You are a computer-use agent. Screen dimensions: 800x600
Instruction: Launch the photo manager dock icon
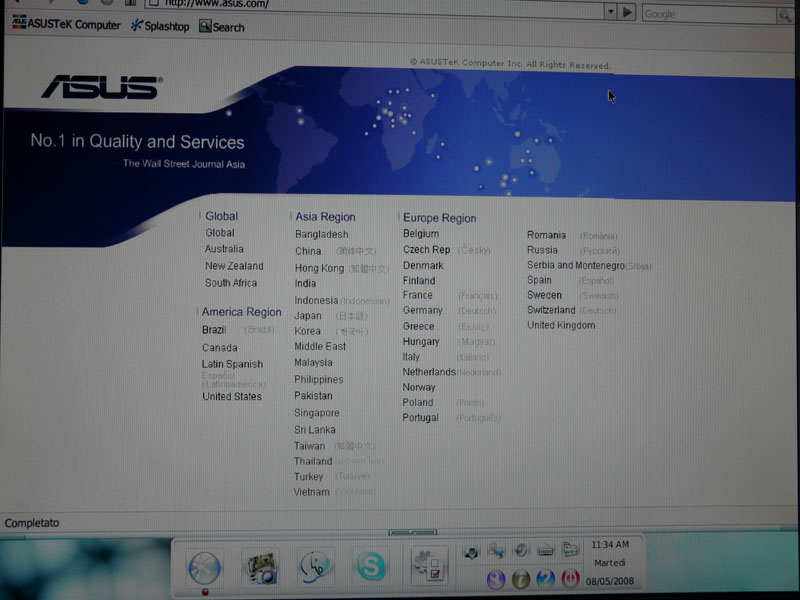[x=261, y=568]
